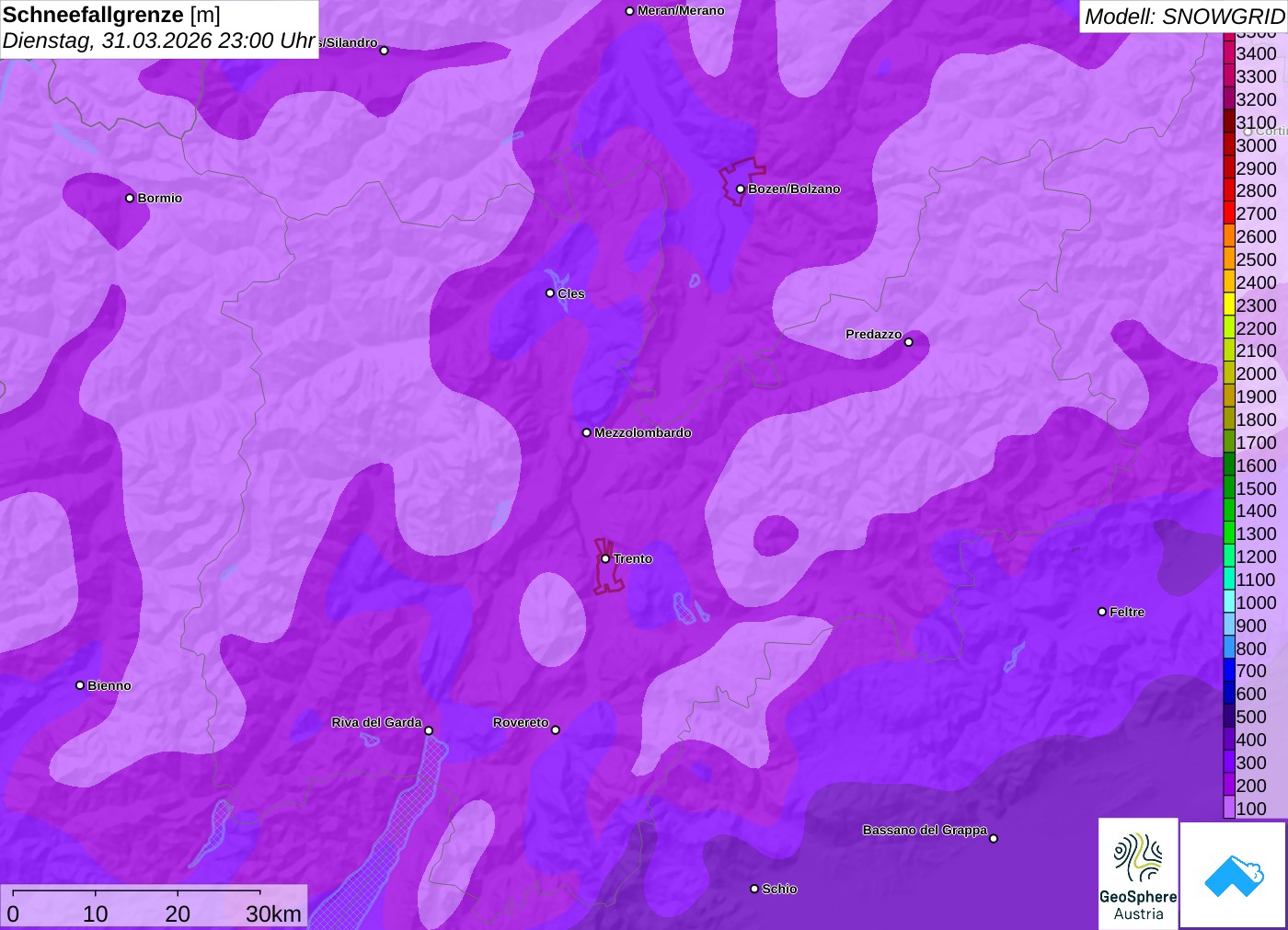Select the Bienno marker dot
Screen dimensions: 1288x930
[80, 685]
